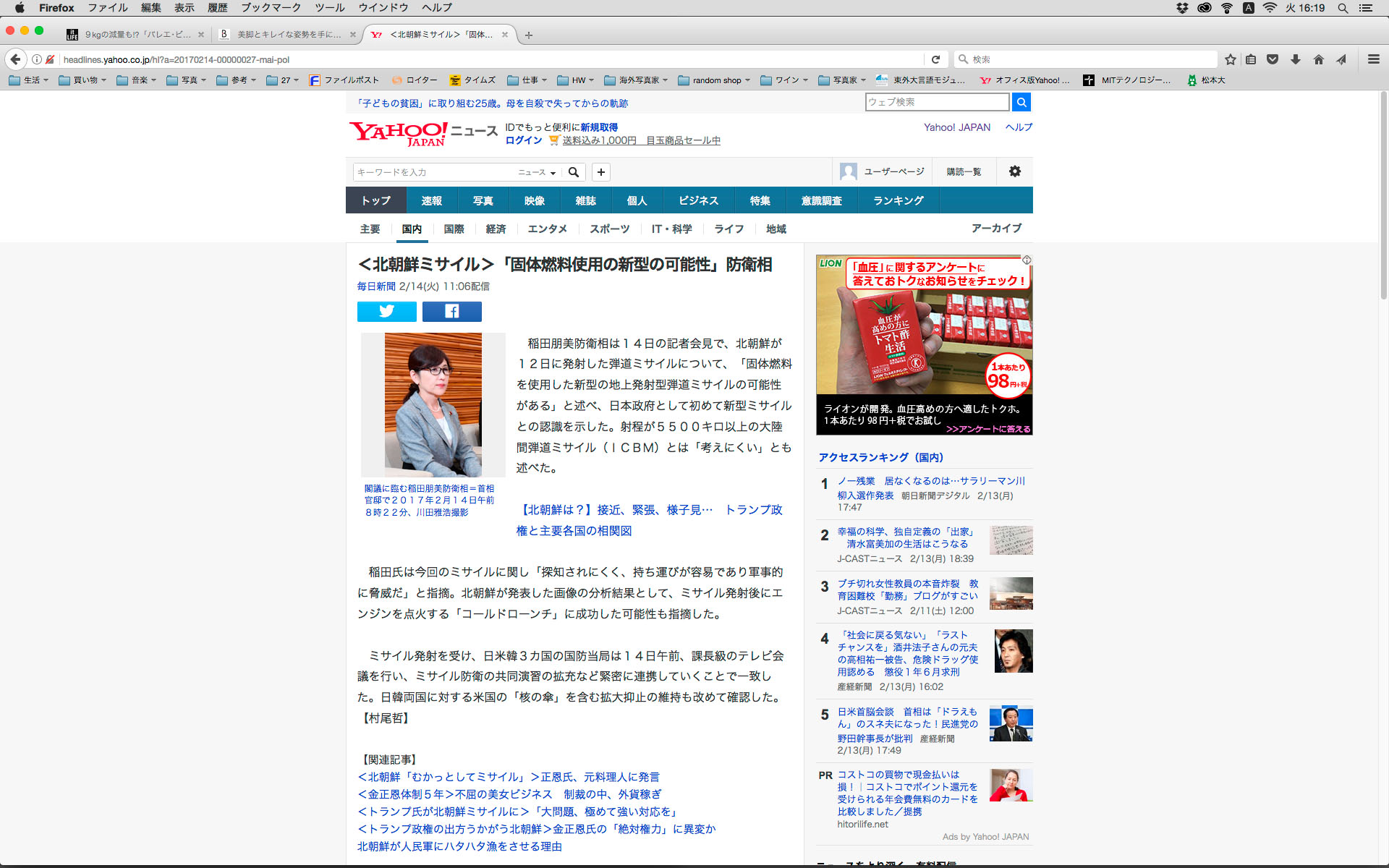Screen dimensions: 1389x868
Task: Go to Firefox home icon
Action: [x=1318, y=59]
